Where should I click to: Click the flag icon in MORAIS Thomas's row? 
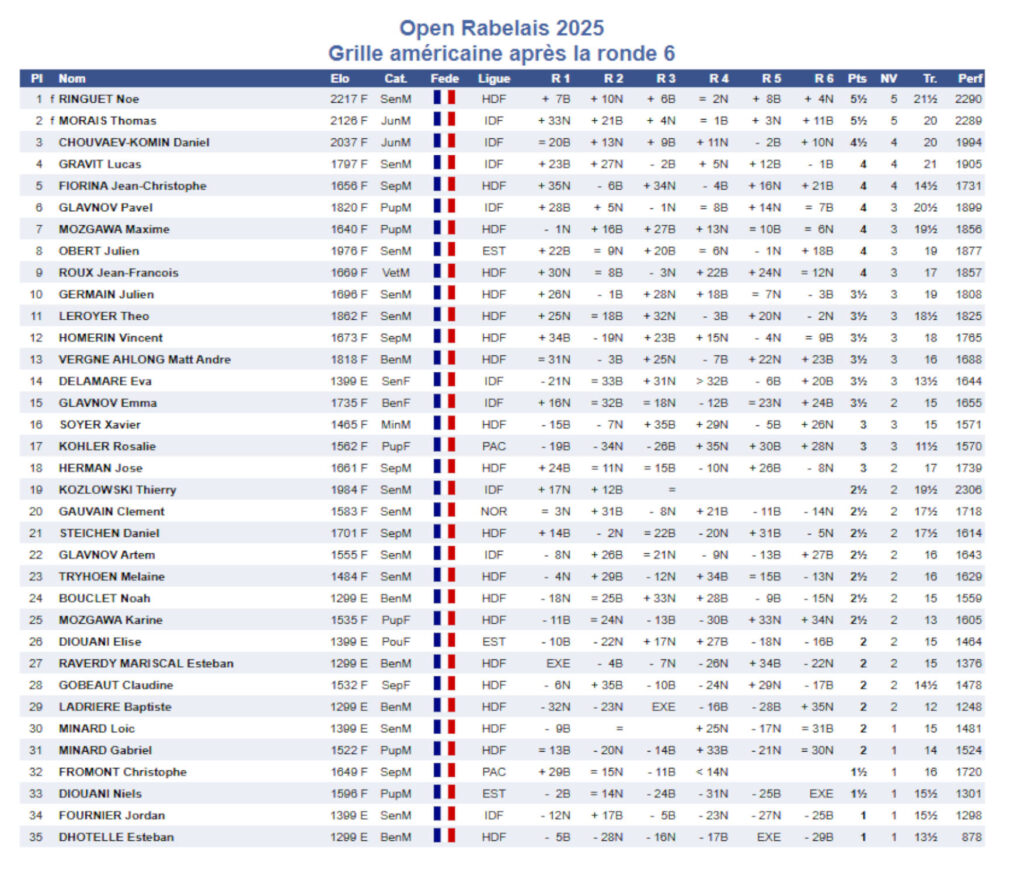[x=444, y=120]
